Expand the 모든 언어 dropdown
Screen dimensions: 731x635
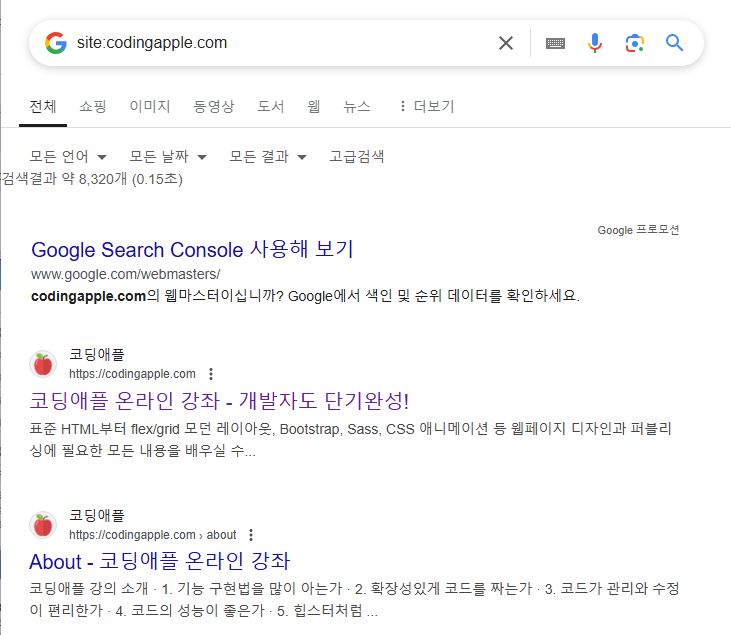pos(68,157)
